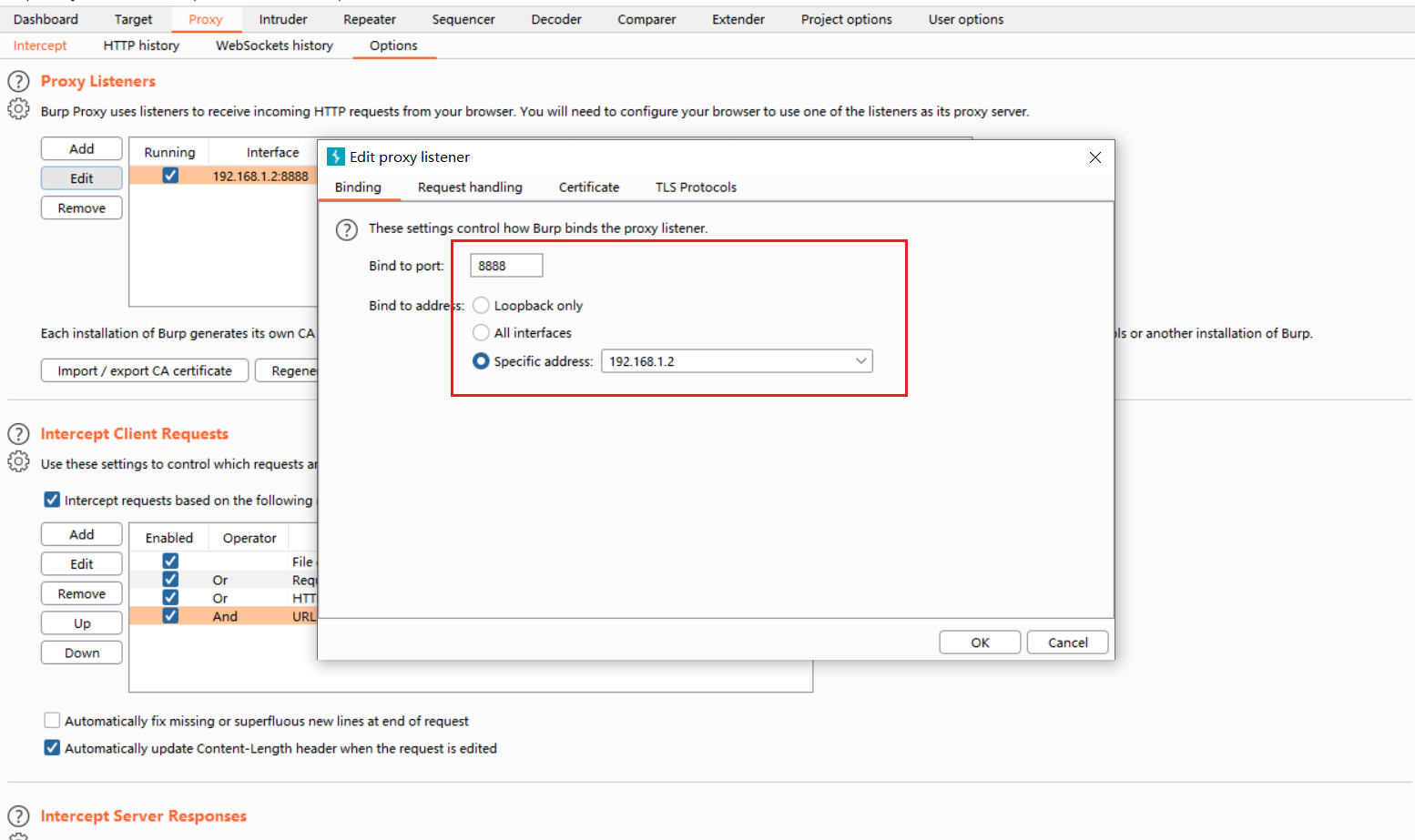The height and width of the screenshot is (840, 1415).
Task: Select the Specific address radio option
Action: click(x=481, y=361)
